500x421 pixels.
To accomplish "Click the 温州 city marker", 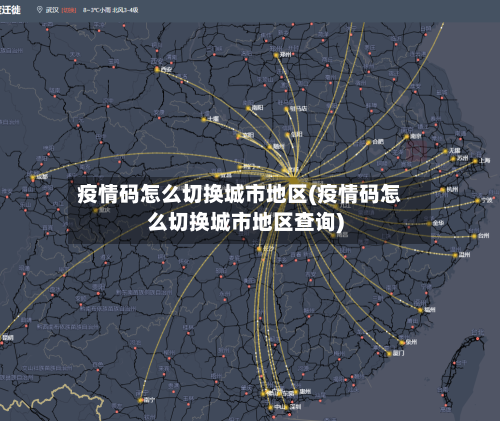I will pos(455,255).
